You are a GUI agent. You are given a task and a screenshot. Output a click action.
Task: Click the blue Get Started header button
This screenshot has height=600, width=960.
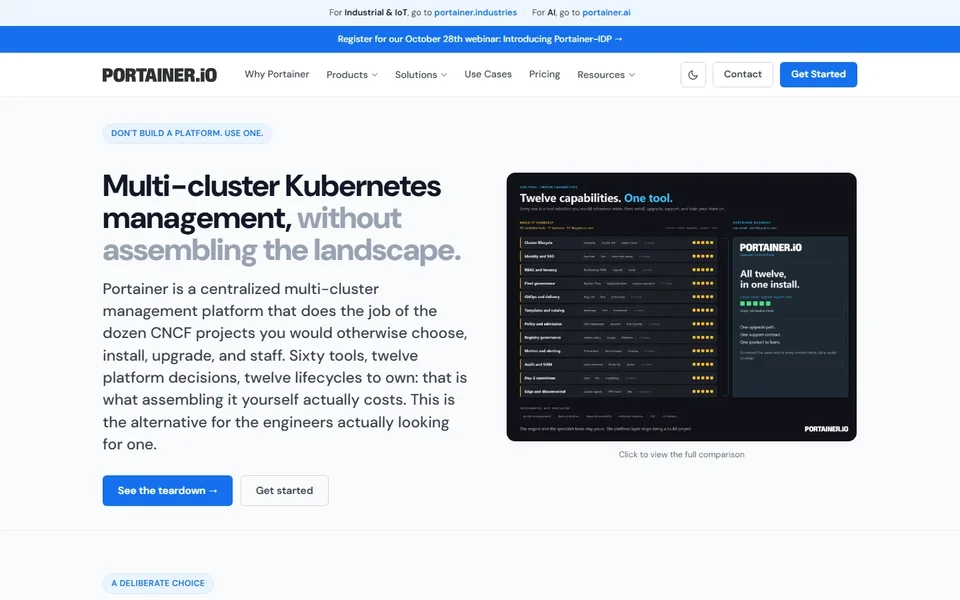click(x=818, y=74)
